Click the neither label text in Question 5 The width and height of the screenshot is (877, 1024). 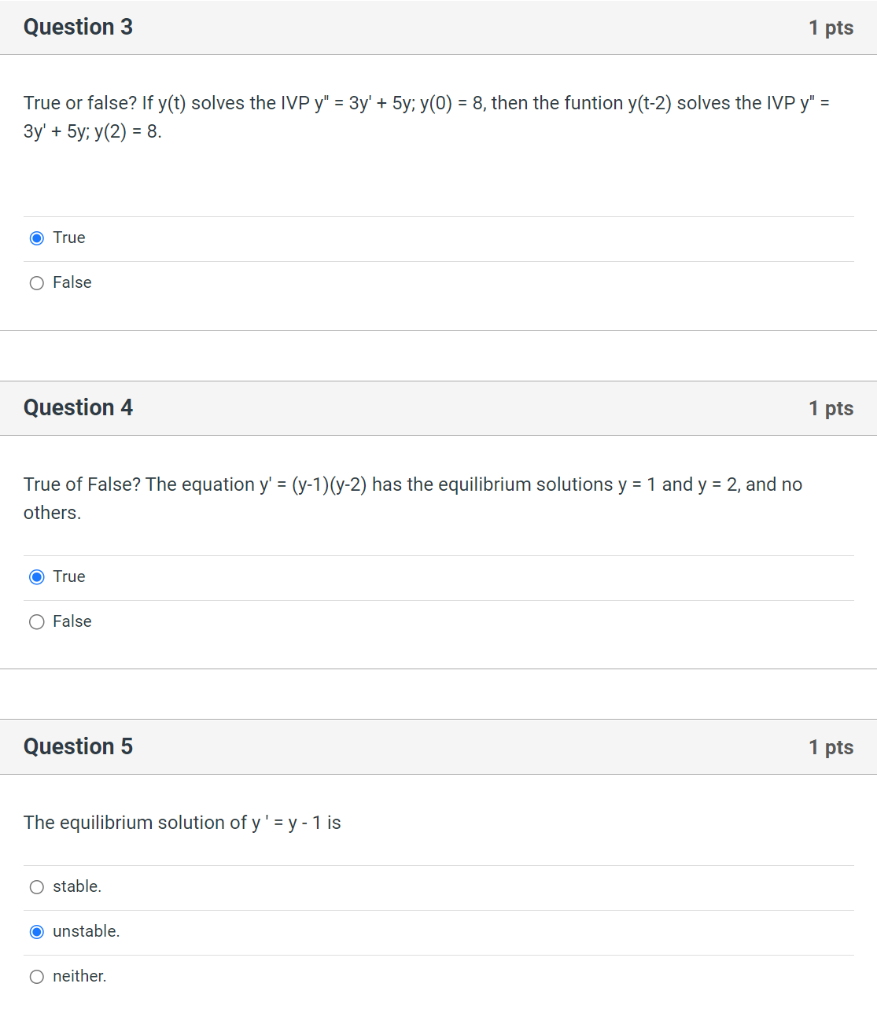click(77, 976)
